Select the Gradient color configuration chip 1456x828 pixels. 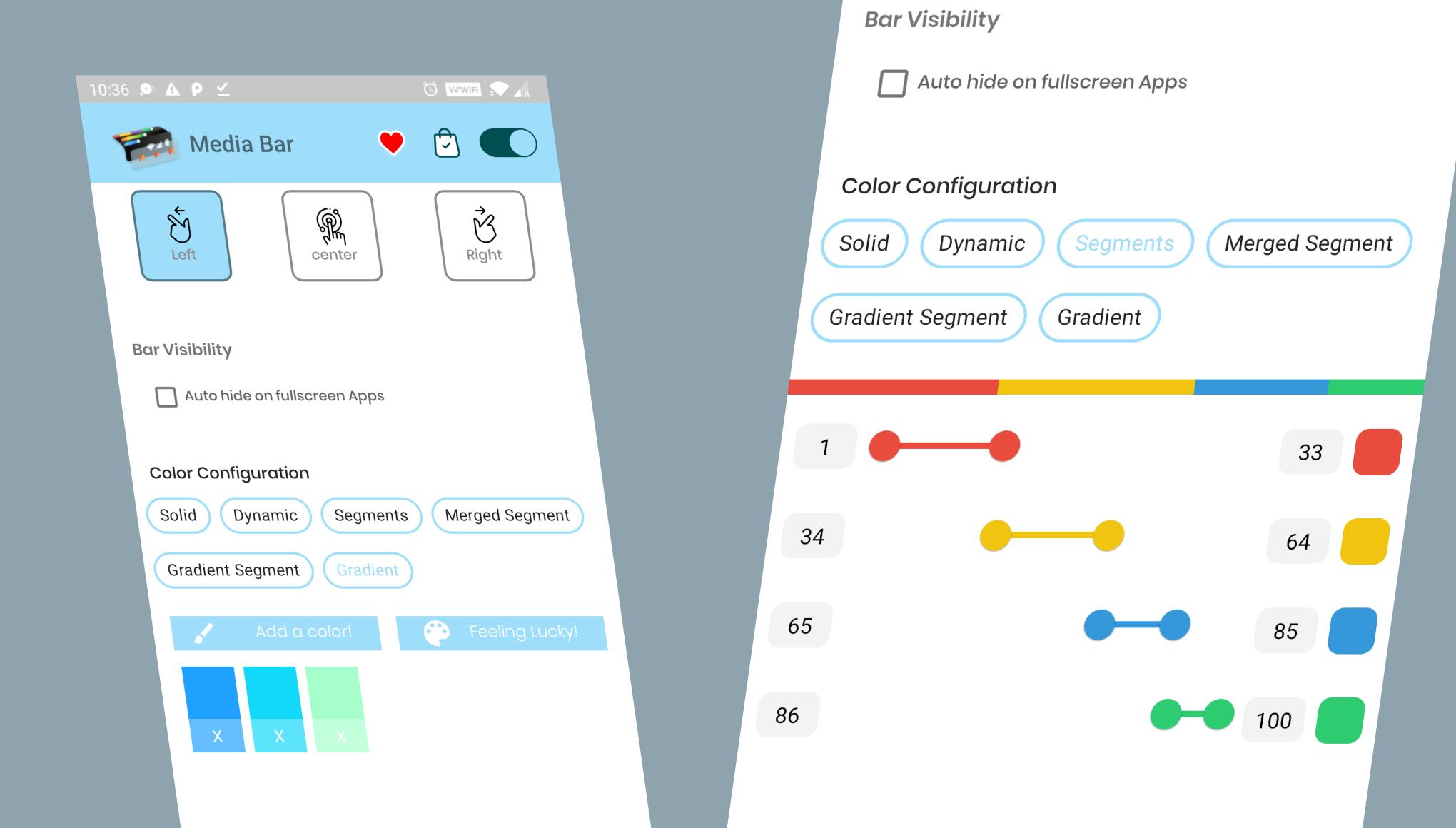368,570
